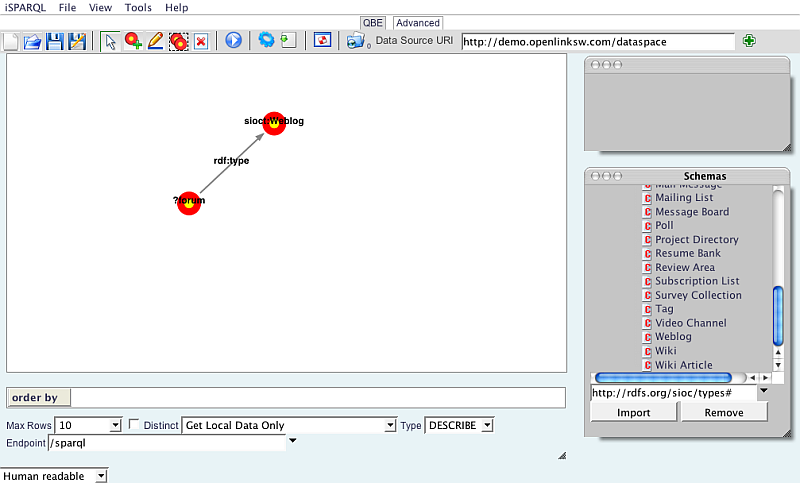Open a saved query with folder icon
The width and height of the screenshot is (800, 483).
[x=33, y=41]
